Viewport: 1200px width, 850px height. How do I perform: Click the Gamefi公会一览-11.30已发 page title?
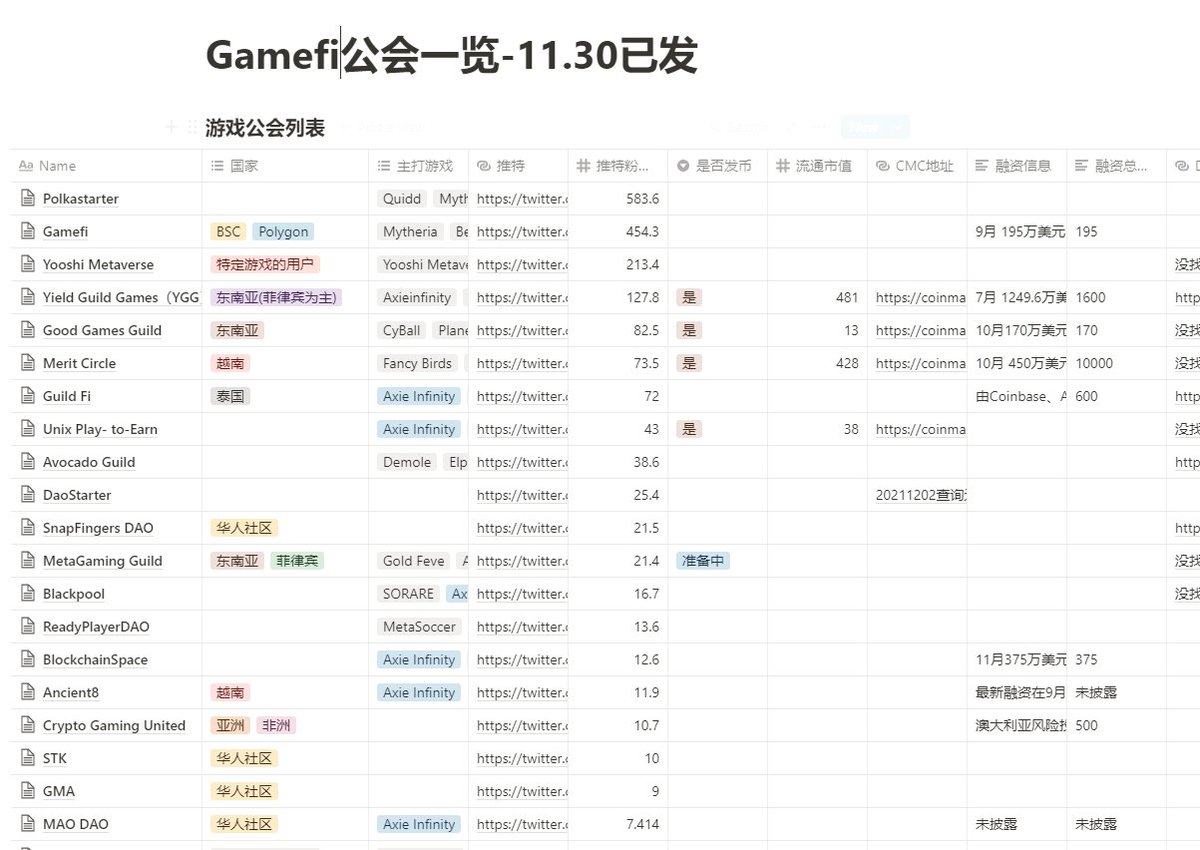[451, 56]
